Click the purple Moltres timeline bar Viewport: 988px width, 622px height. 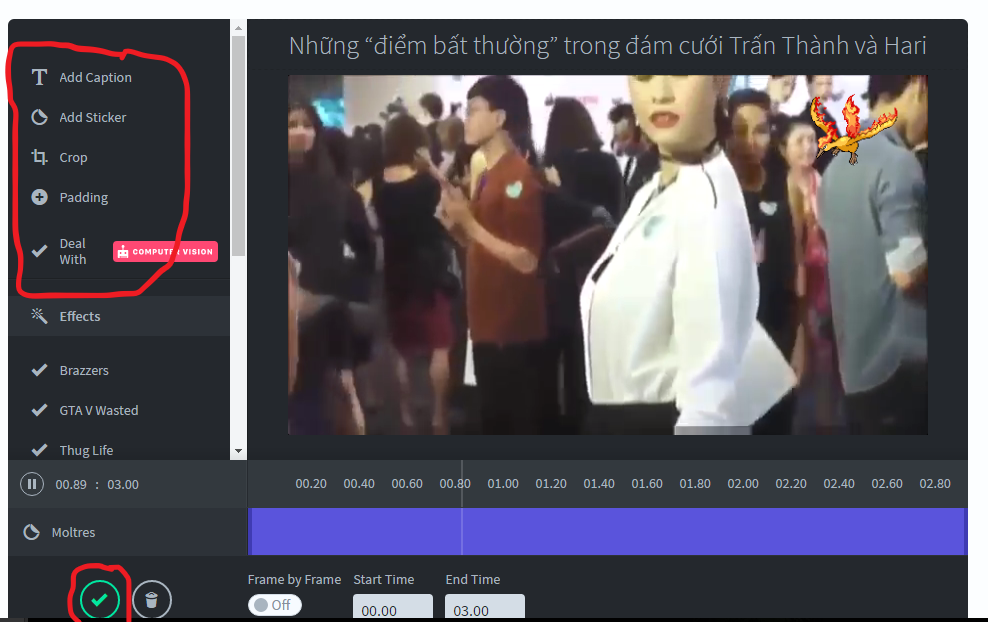point(607,531)
